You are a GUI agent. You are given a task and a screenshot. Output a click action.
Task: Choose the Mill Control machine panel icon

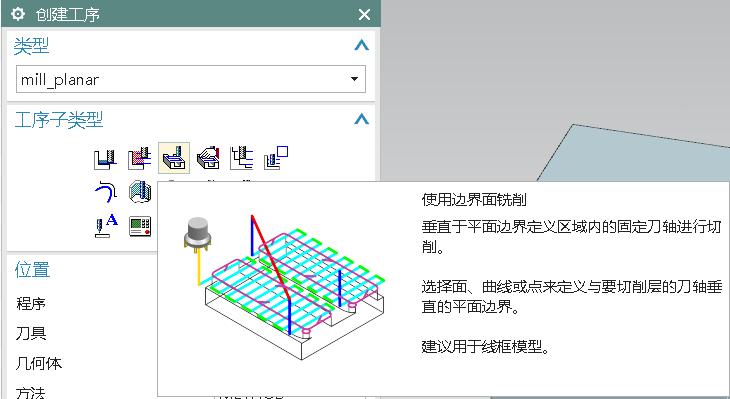pyautogui.click(x=140, y=226)
